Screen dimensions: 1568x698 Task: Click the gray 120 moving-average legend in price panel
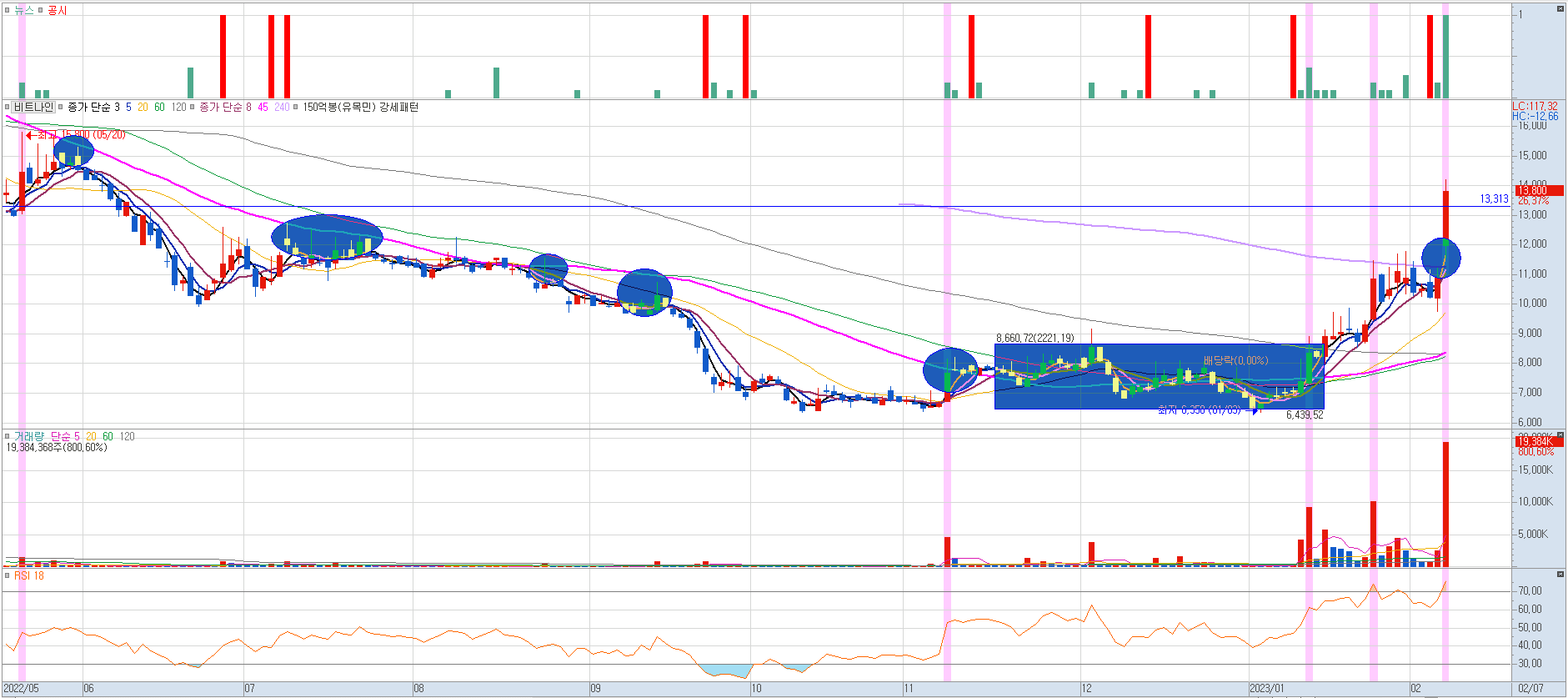[x=179, y=107]
